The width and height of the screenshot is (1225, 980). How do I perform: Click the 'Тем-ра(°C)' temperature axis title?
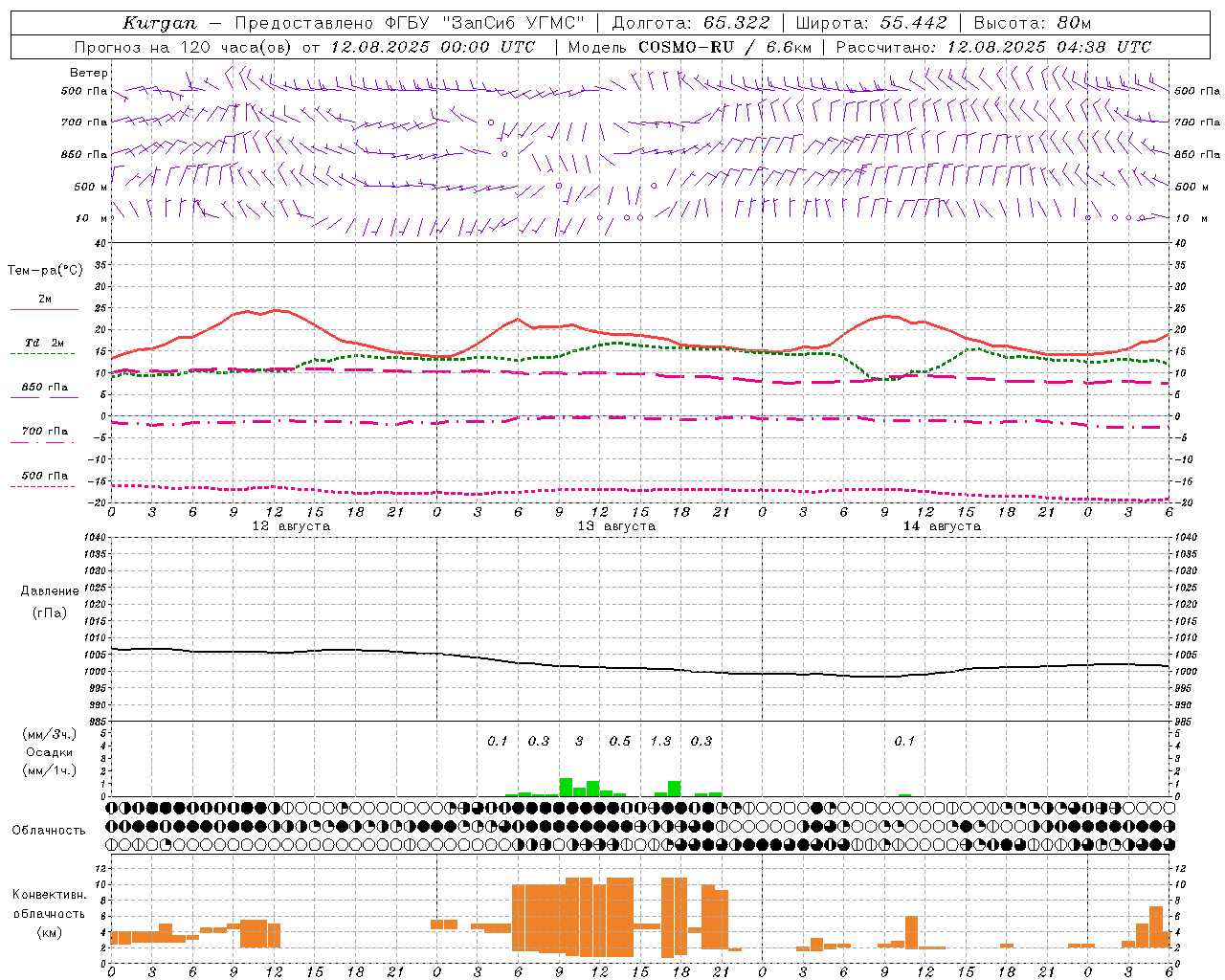(45, 270)
